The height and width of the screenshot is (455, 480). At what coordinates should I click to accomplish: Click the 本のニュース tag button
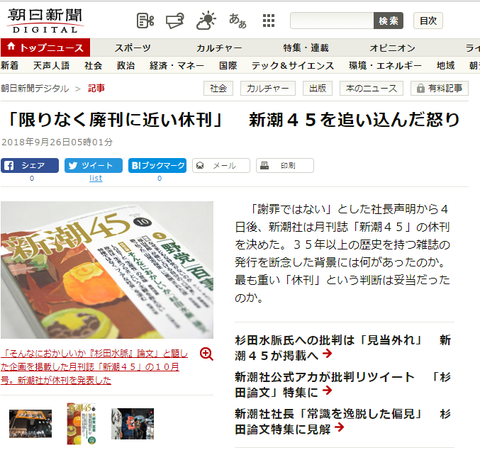(371, 88)
